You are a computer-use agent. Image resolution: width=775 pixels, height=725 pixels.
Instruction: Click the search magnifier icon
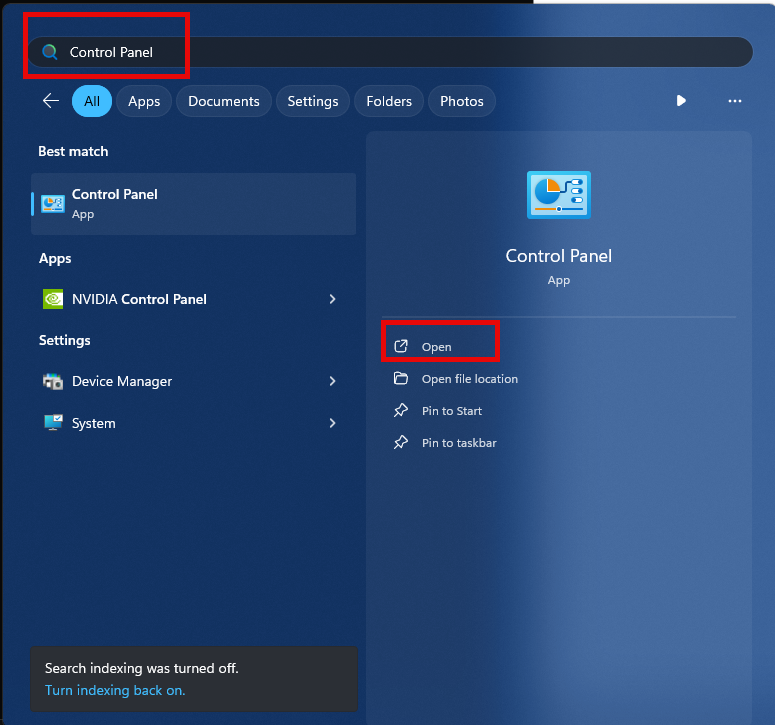coord(49,52)
